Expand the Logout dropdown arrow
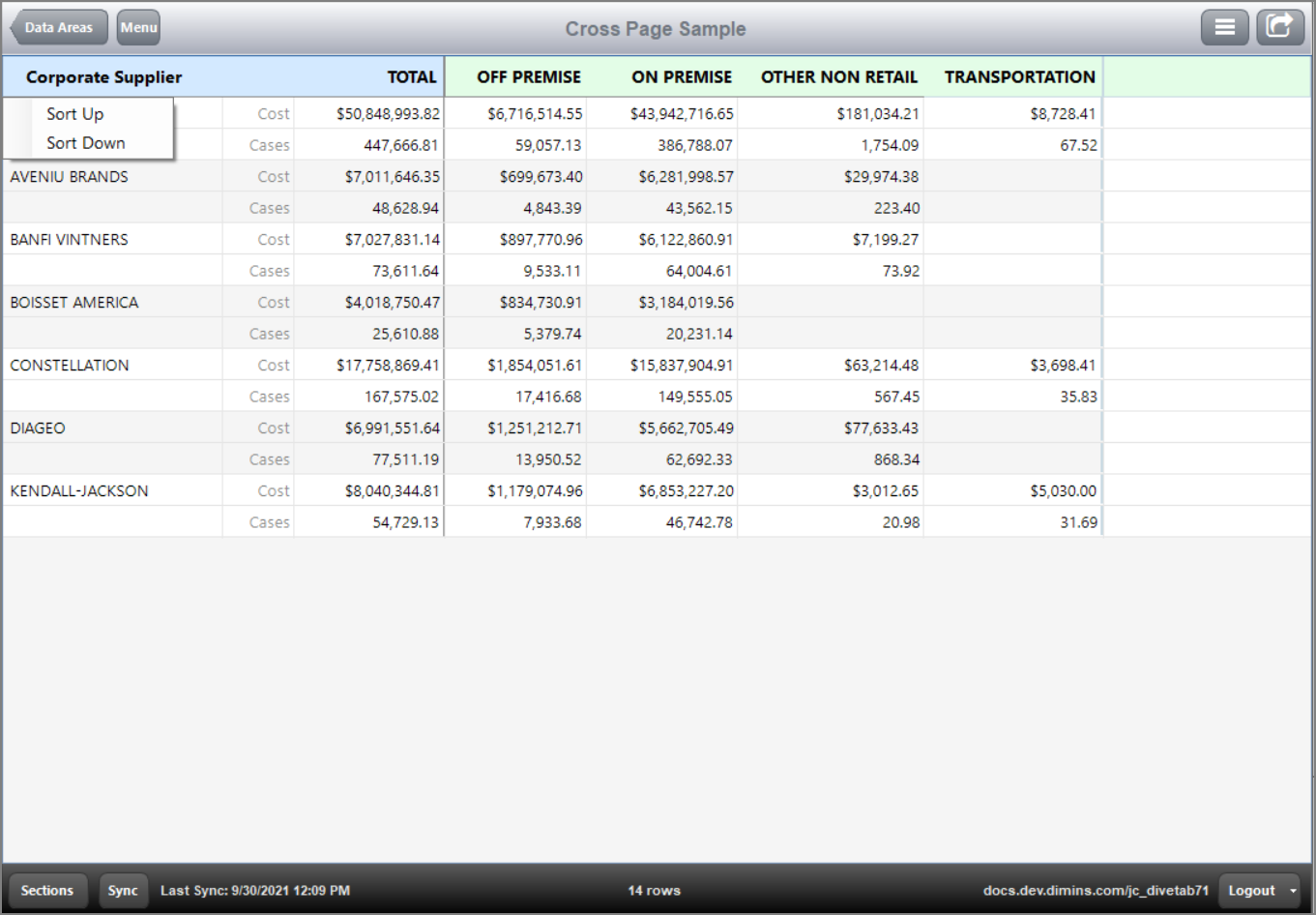Image resolution: width=1316 pixels, height=915 pixels. coord(1293,891)
